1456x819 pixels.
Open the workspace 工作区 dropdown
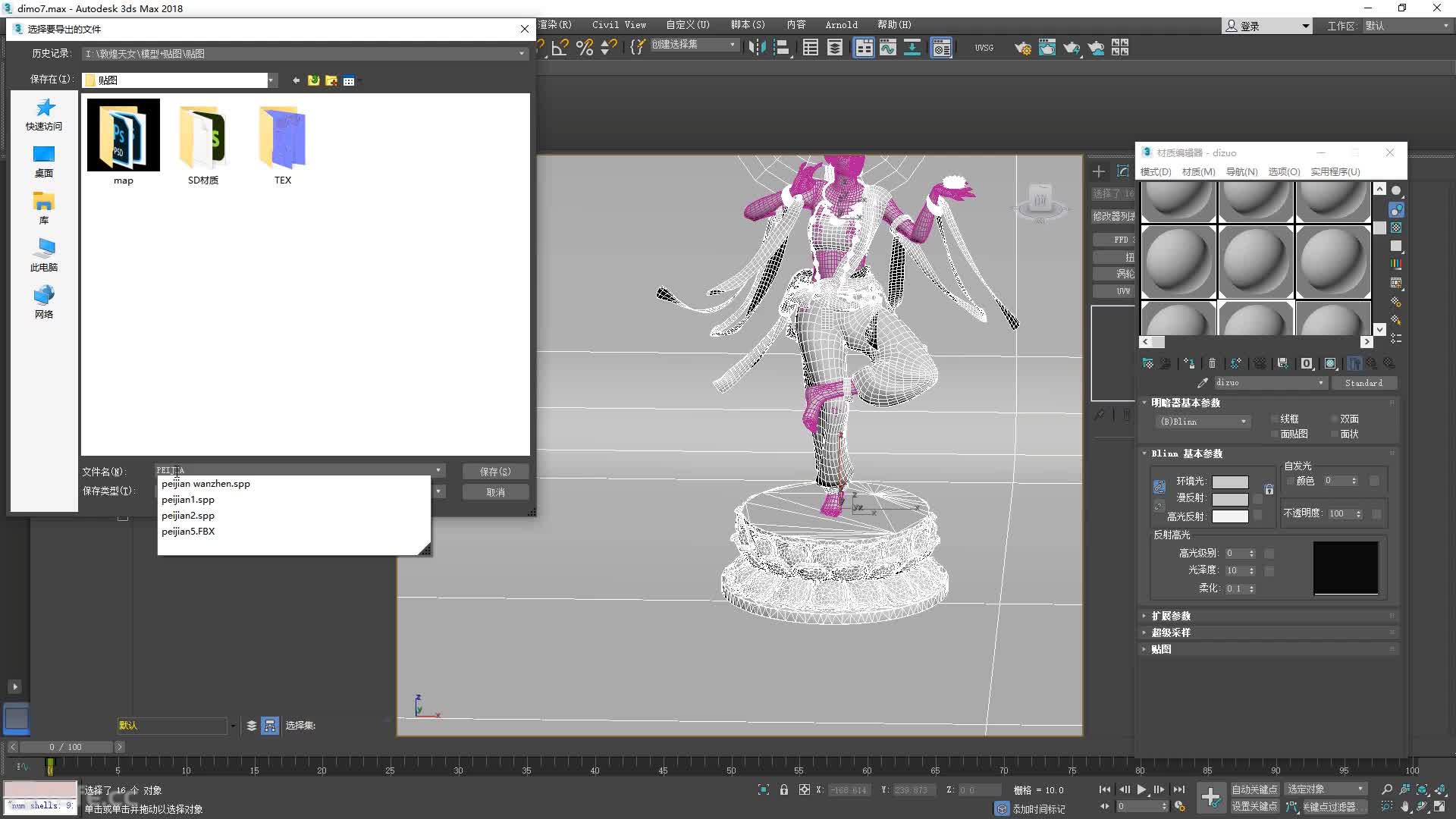(1407, 26)
